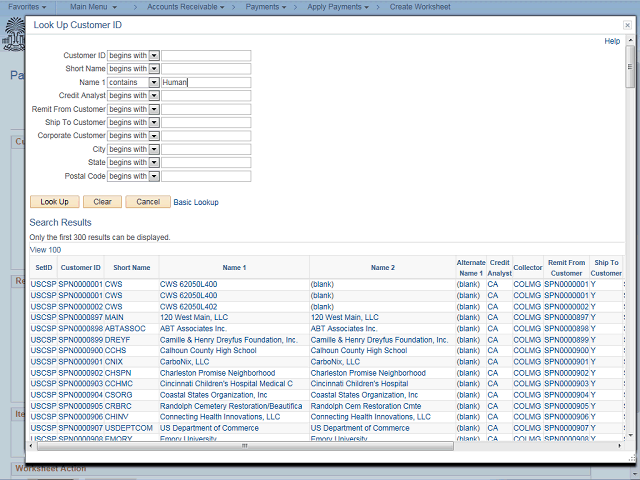Screen dimensions: 640x480
Task: Open the Postal Code operator dropdown
Action: click(154, 176)
